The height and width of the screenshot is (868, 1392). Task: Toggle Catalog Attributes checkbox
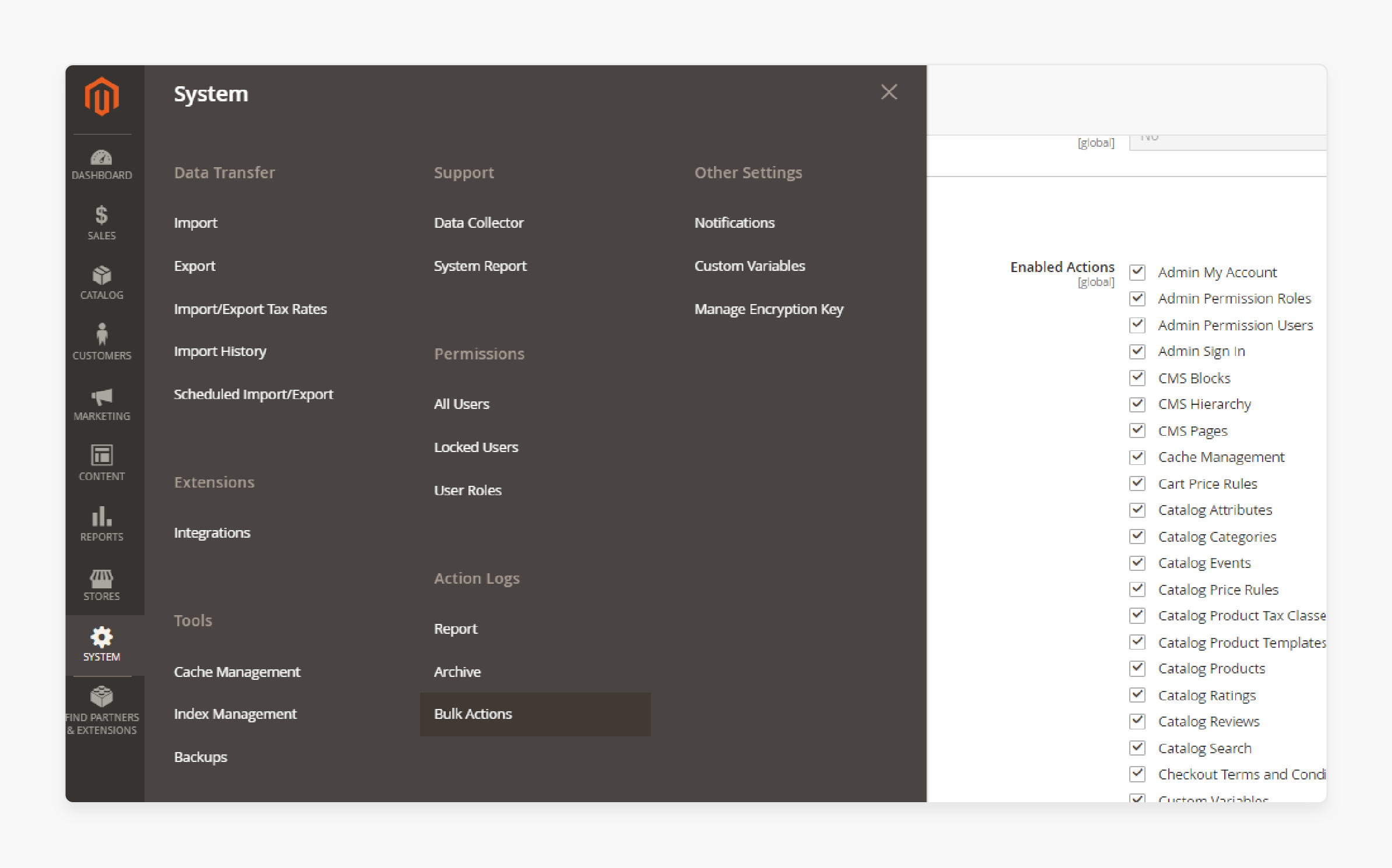point(1137,510)
